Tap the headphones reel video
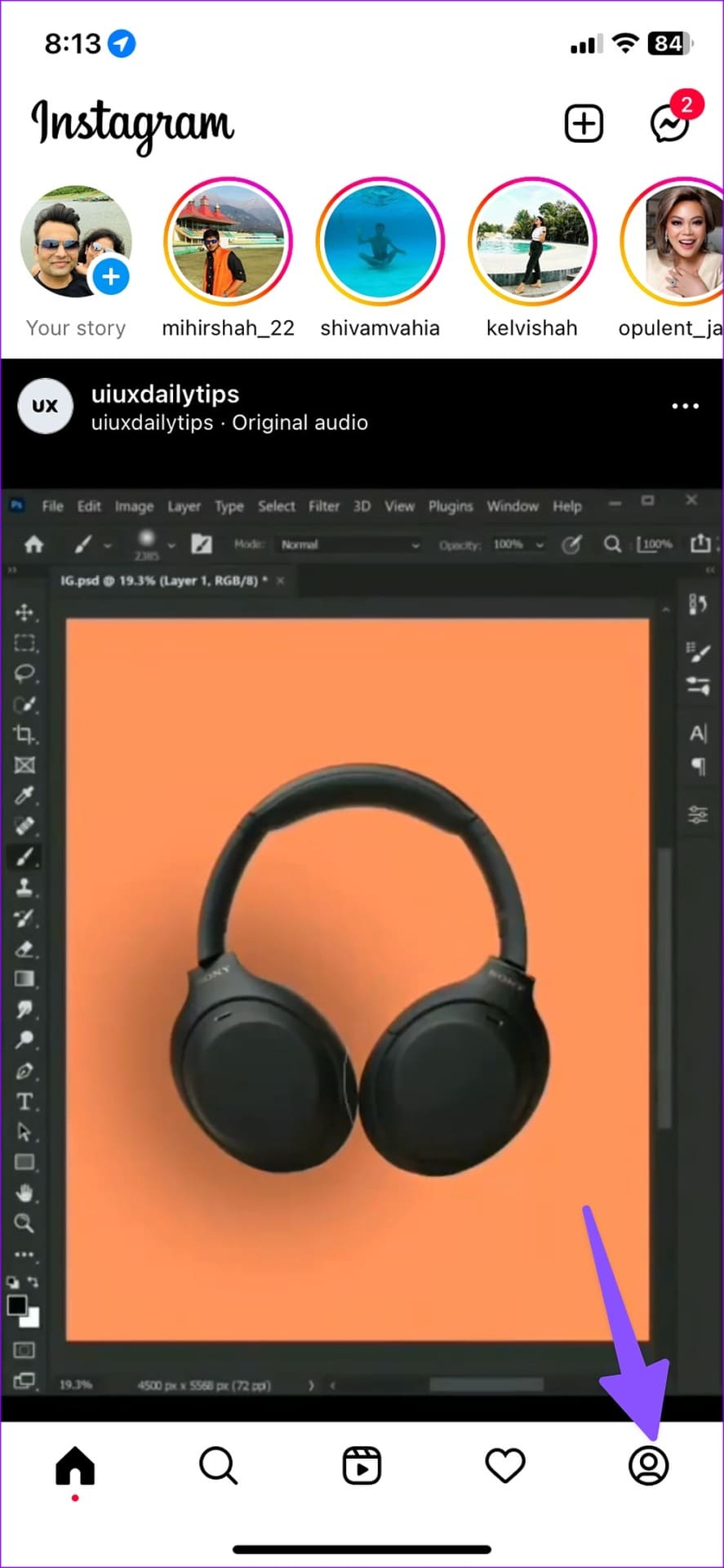Screen dimensions: 724x1568 point(362,943)
